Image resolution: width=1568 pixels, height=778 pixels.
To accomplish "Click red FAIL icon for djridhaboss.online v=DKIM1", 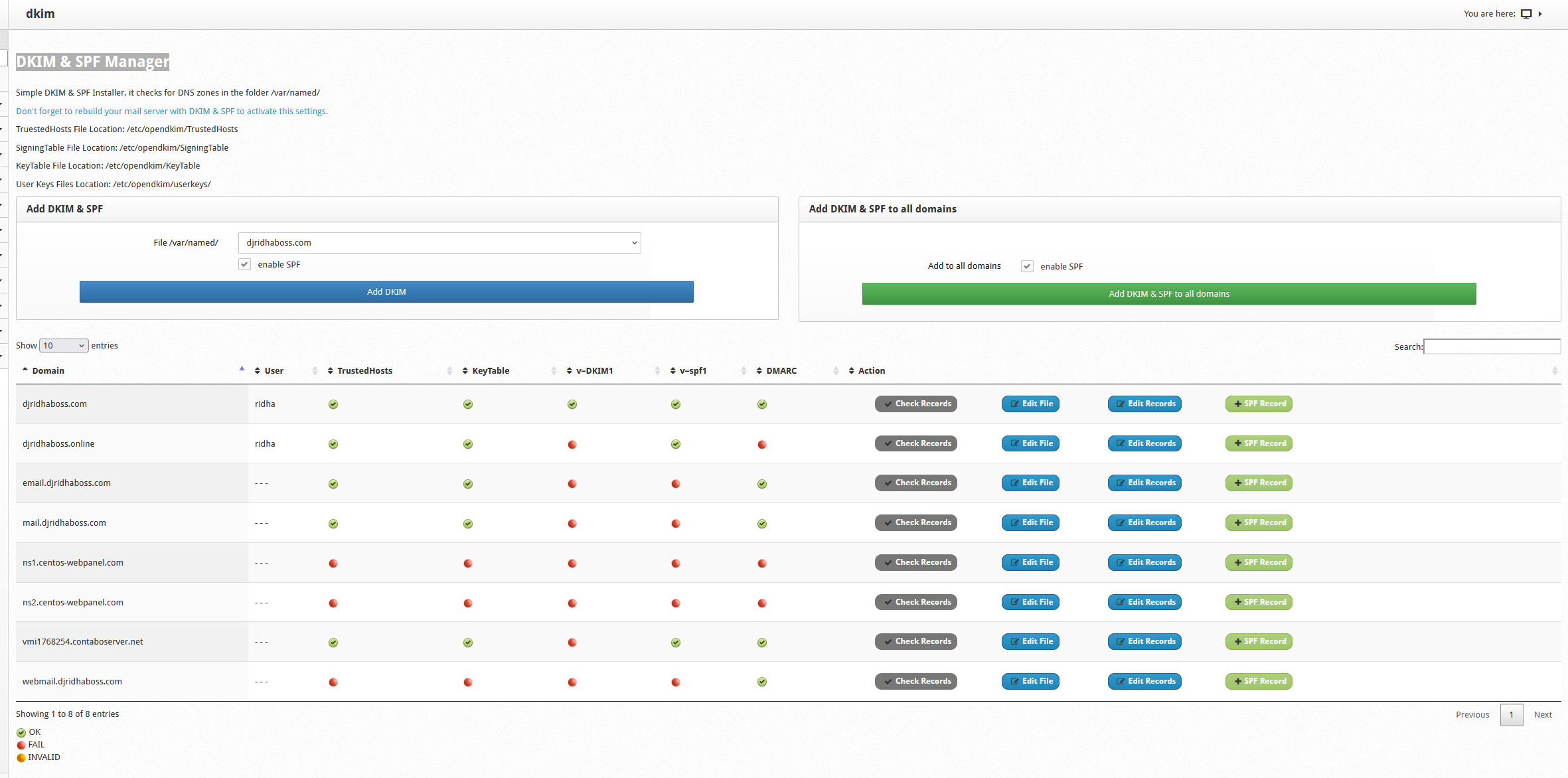I will [572, 444].
